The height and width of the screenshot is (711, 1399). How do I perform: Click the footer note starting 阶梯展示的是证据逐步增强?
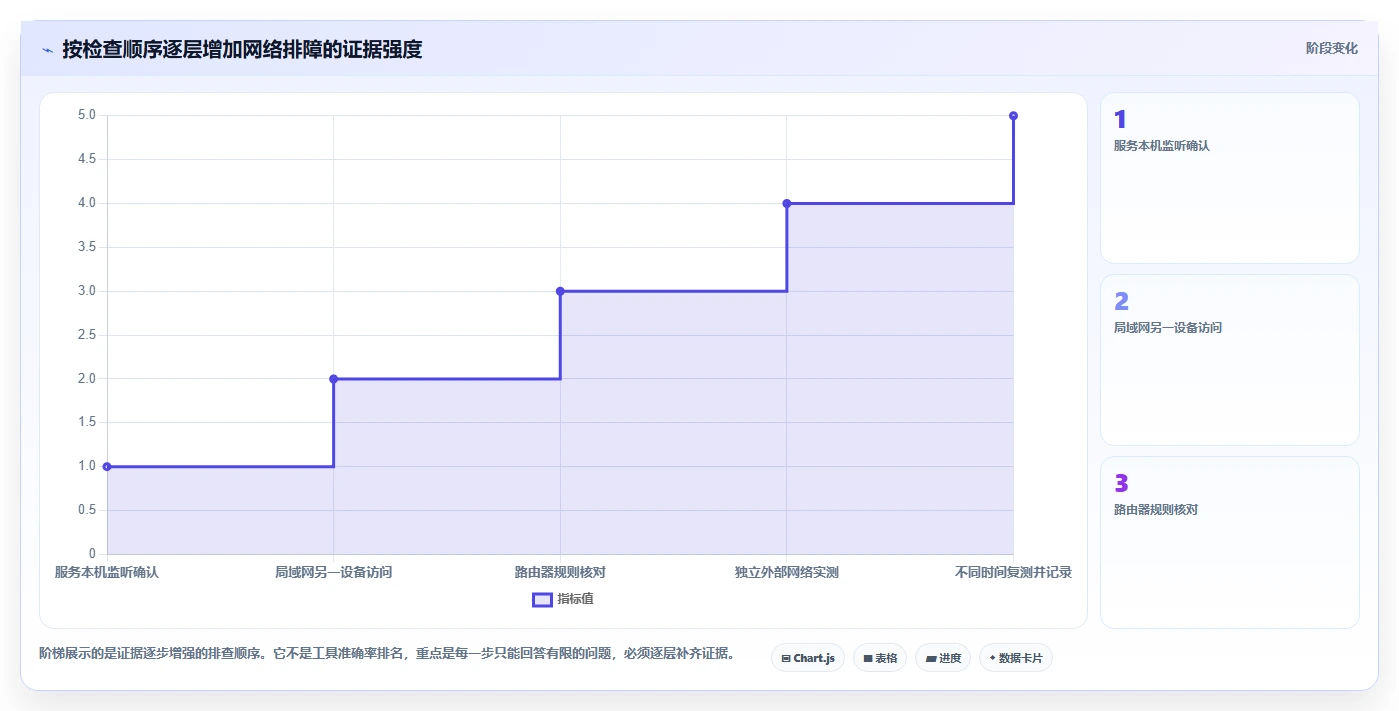click(390, 654)
